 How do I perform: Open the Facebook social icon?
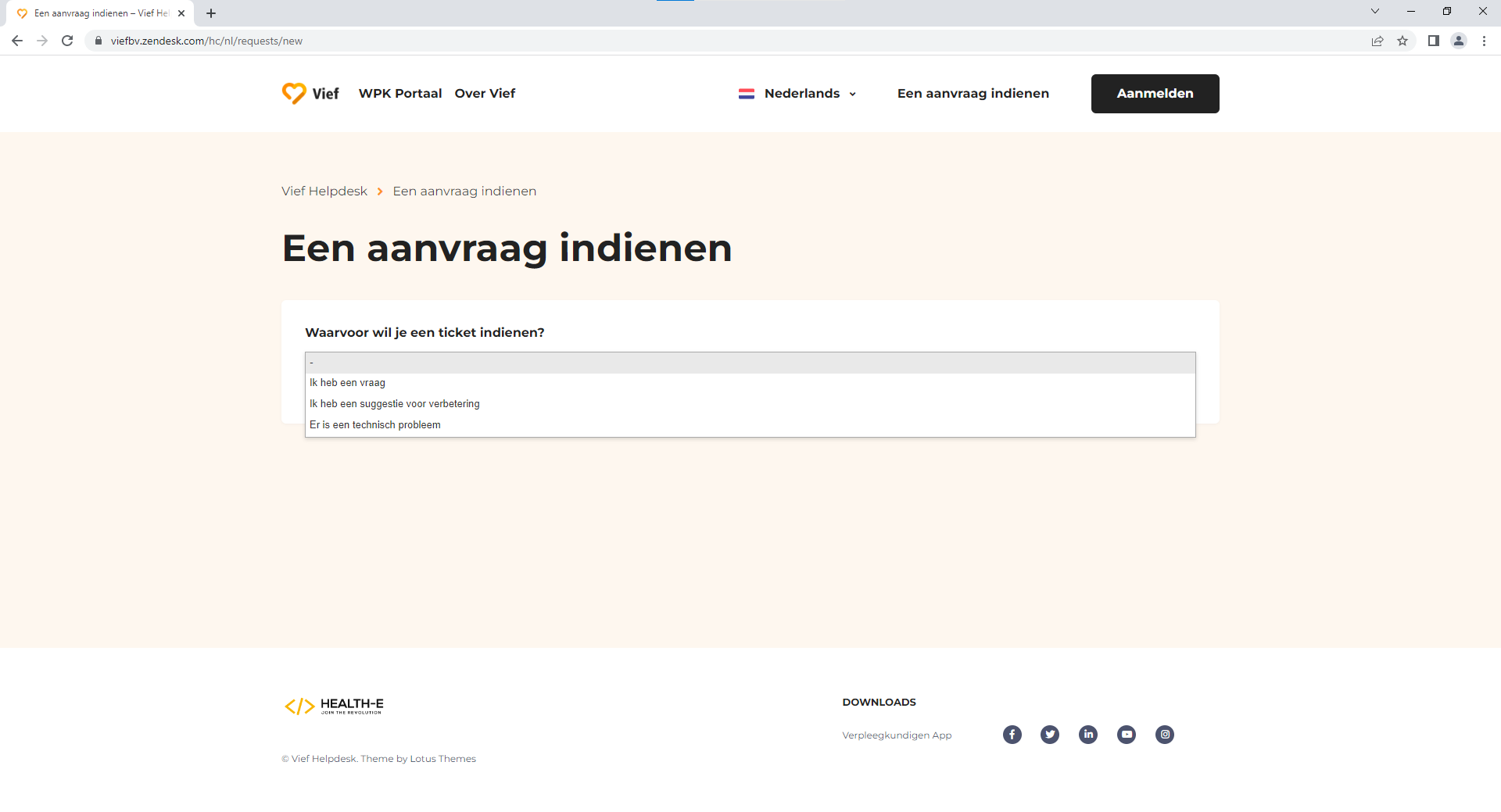point(1012,735)
